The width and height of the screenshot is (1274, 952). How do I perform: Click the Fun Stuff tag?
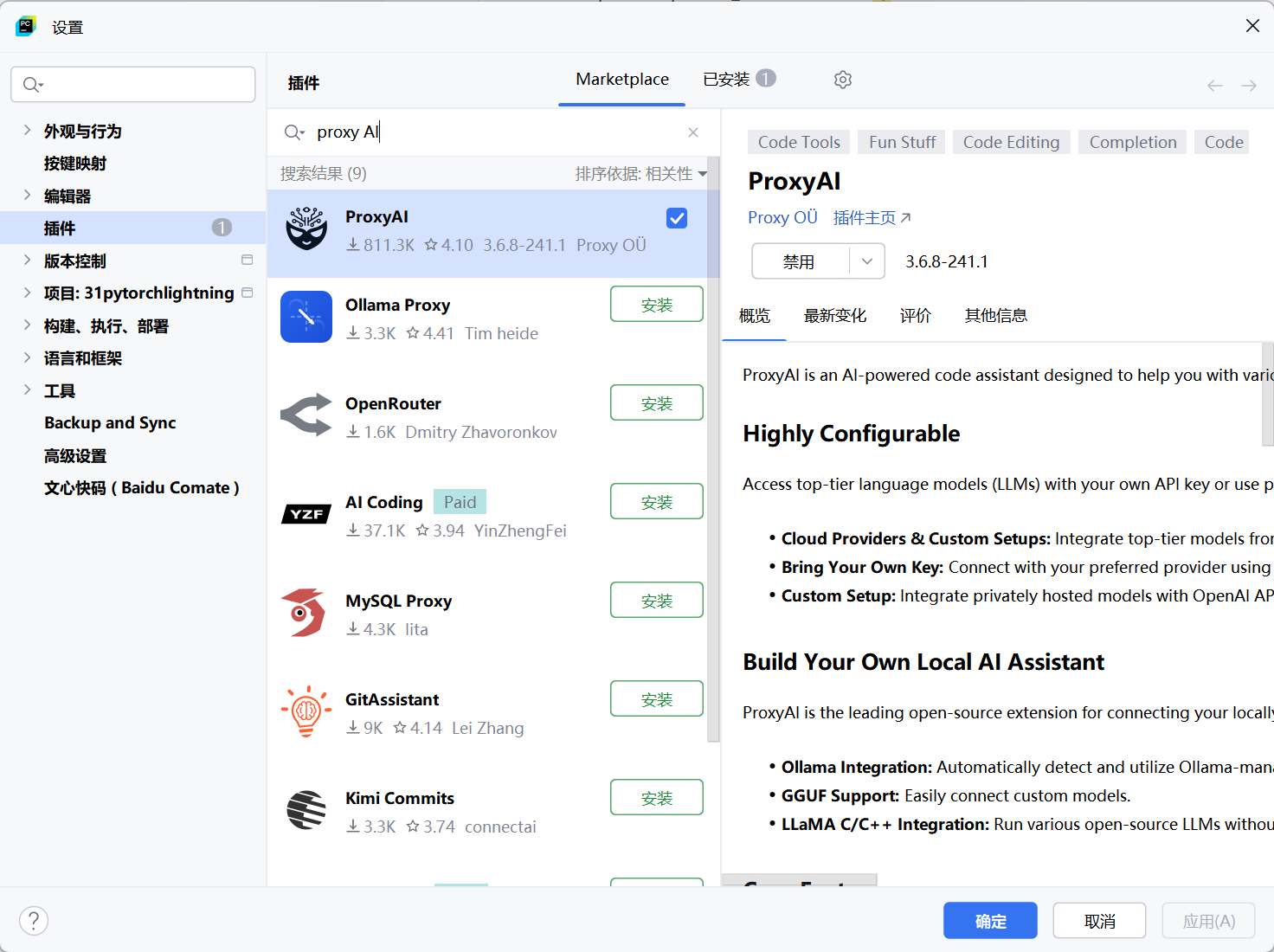click(902, 142)
